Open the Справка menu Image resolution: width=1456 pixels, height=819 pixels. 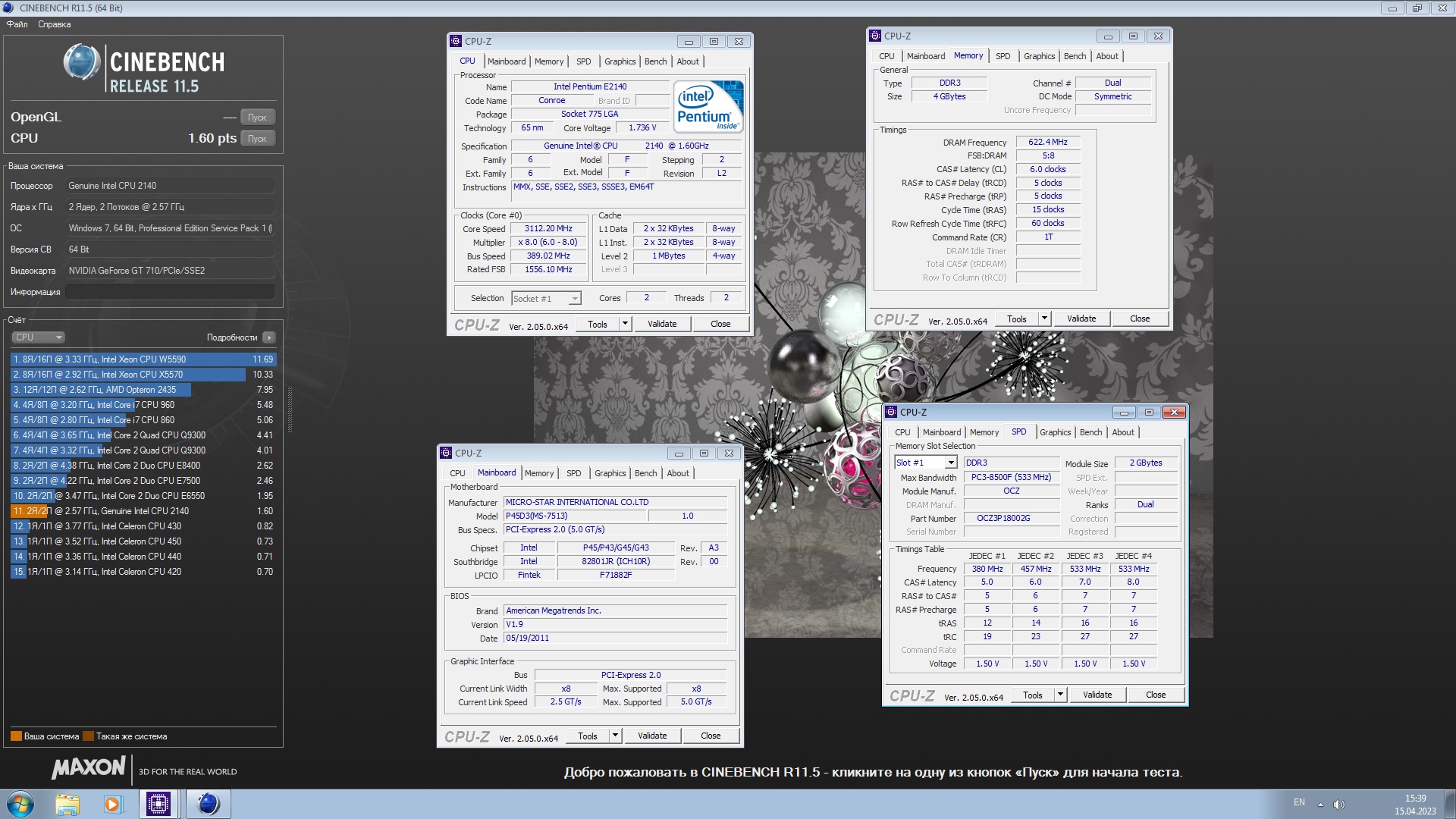(x=55, y=24)
